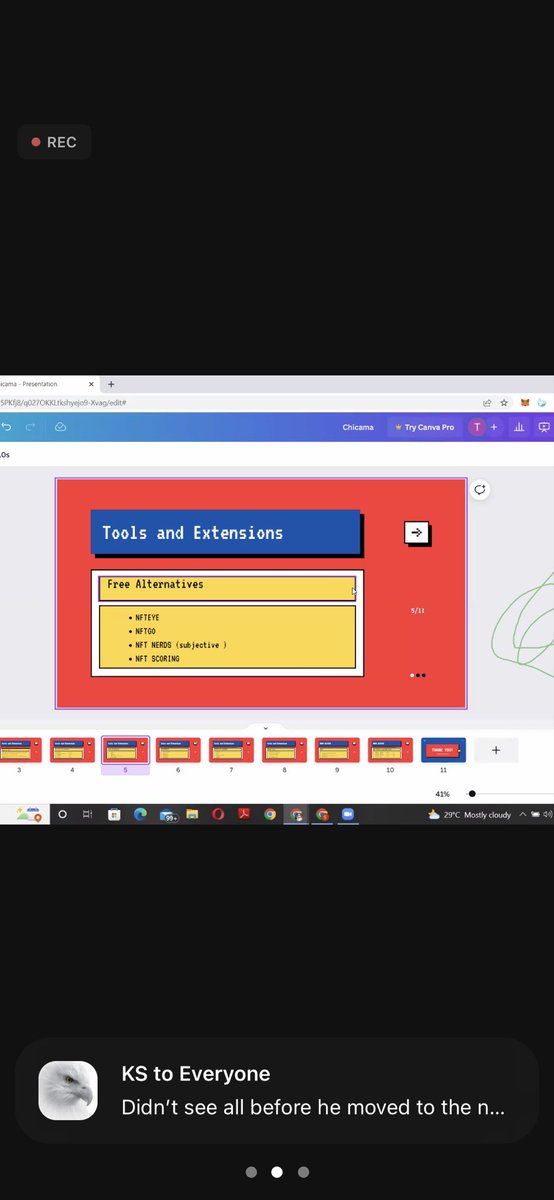Screen dimensions: 554x1200
Task: Click the Free Alternatives text box
Action: pyautogui.click(x=227, y=587)
